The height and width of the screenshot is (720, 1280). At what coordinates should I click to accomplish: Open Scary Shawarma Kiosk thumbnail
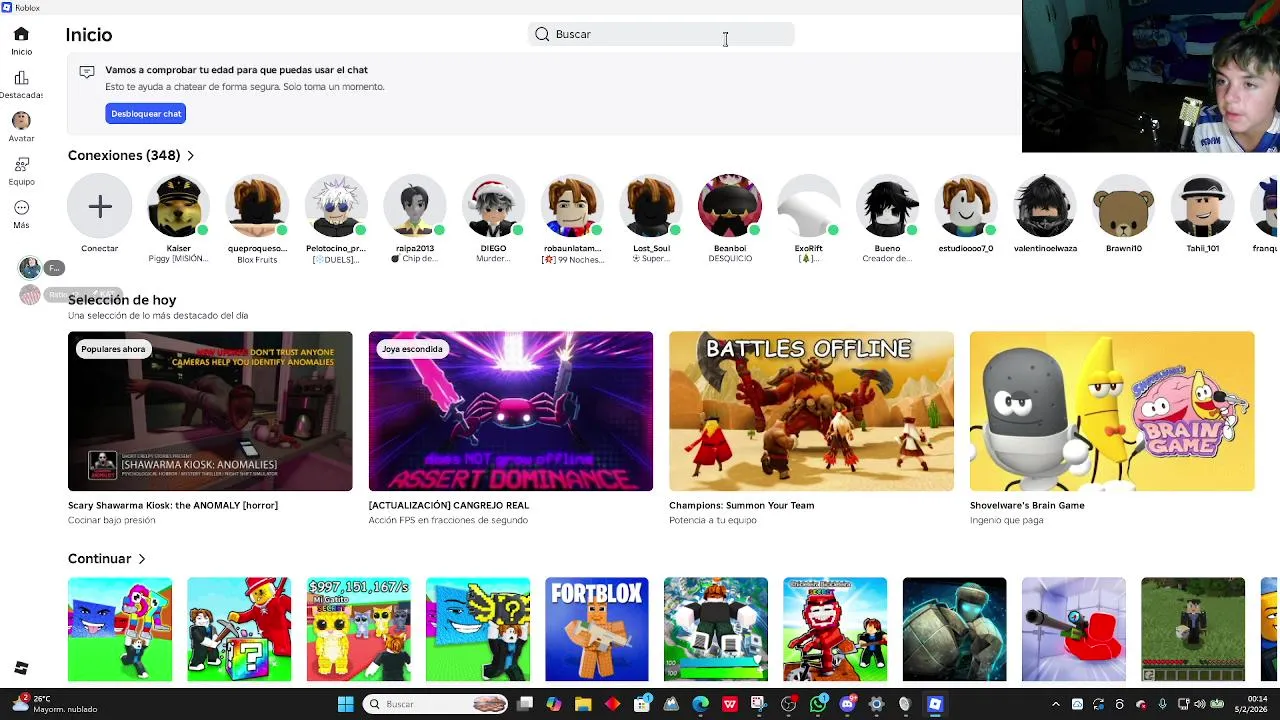click(x=210, y=411)
